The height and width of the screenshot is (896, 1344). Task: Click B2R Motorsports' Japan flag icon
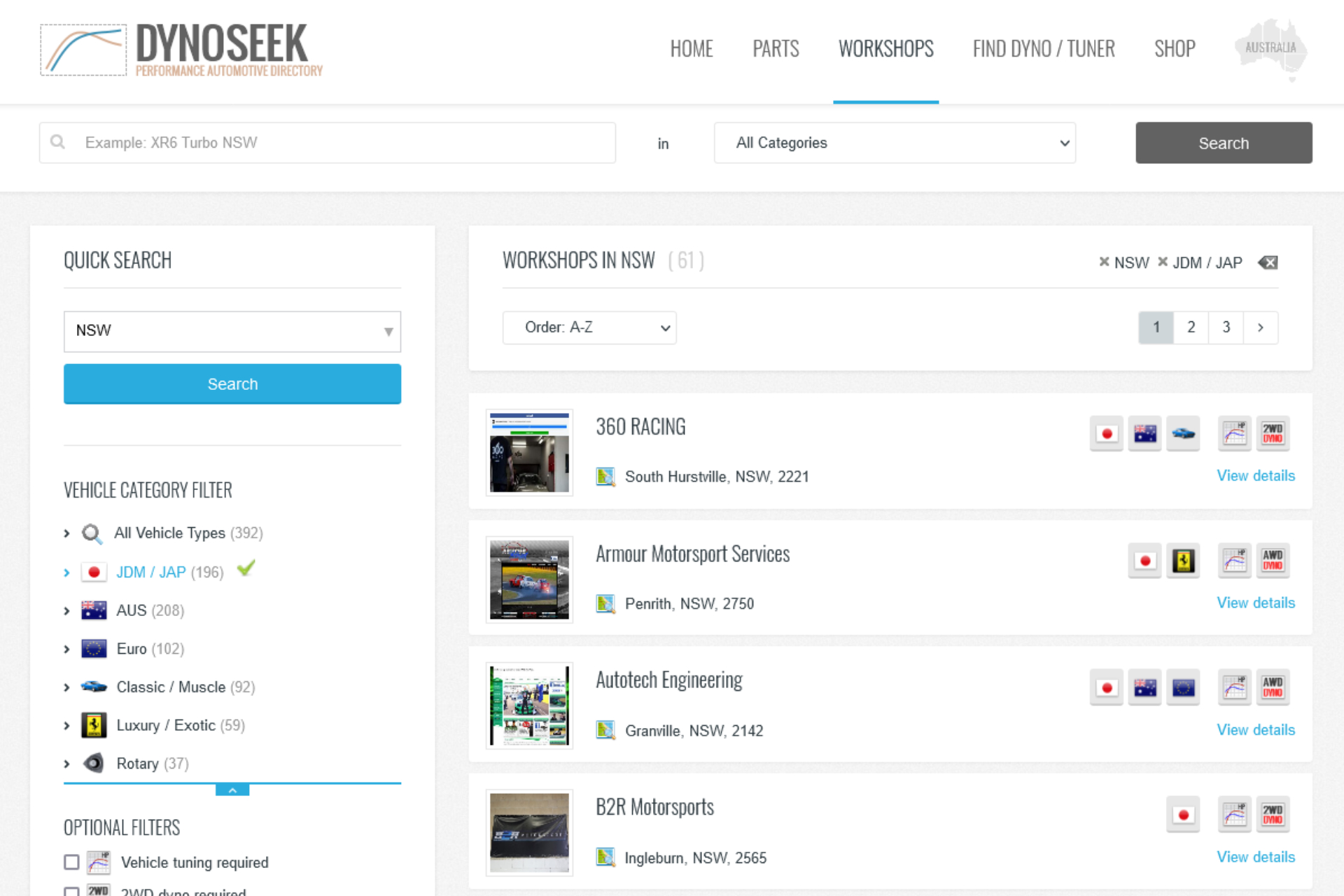(1184, 815)
